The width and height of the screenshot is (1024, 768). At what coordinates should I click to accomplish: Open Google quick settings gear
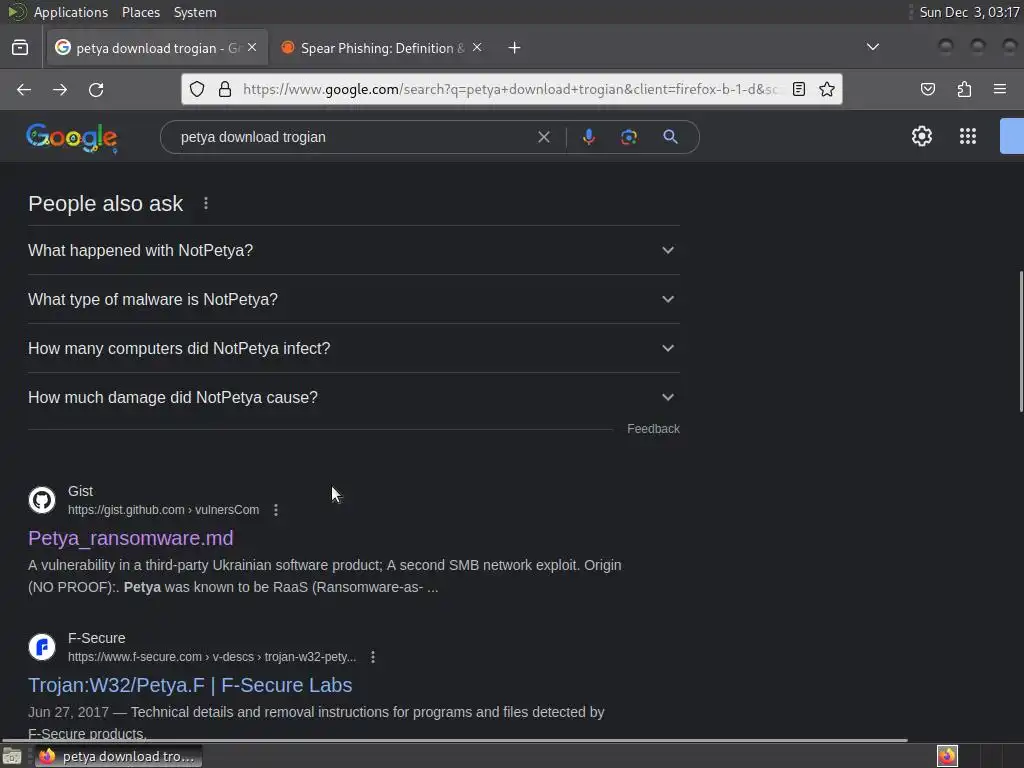coord(921,136)
